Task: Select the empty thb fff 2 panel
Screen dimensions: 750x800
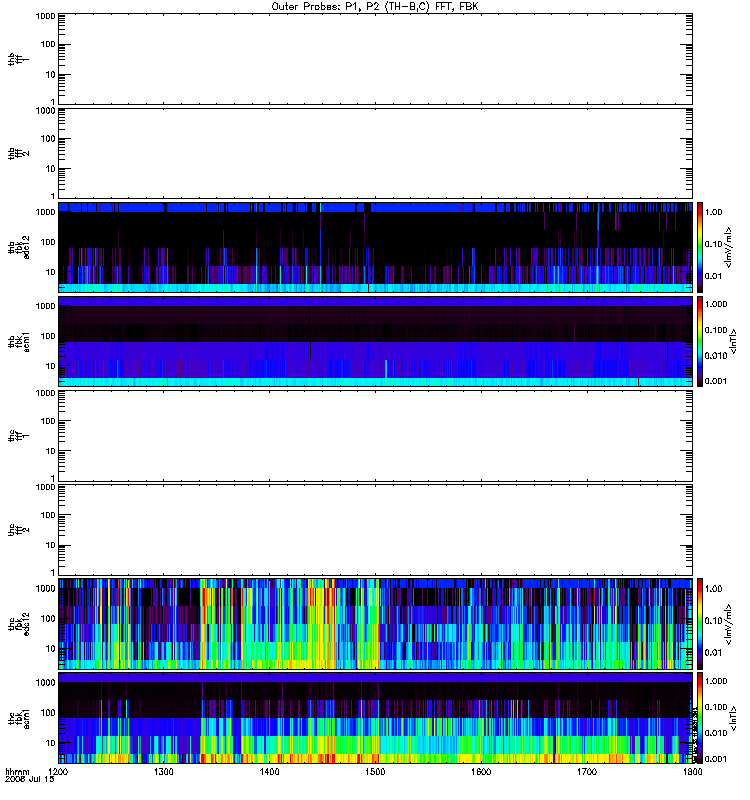Action: [375, 153]
